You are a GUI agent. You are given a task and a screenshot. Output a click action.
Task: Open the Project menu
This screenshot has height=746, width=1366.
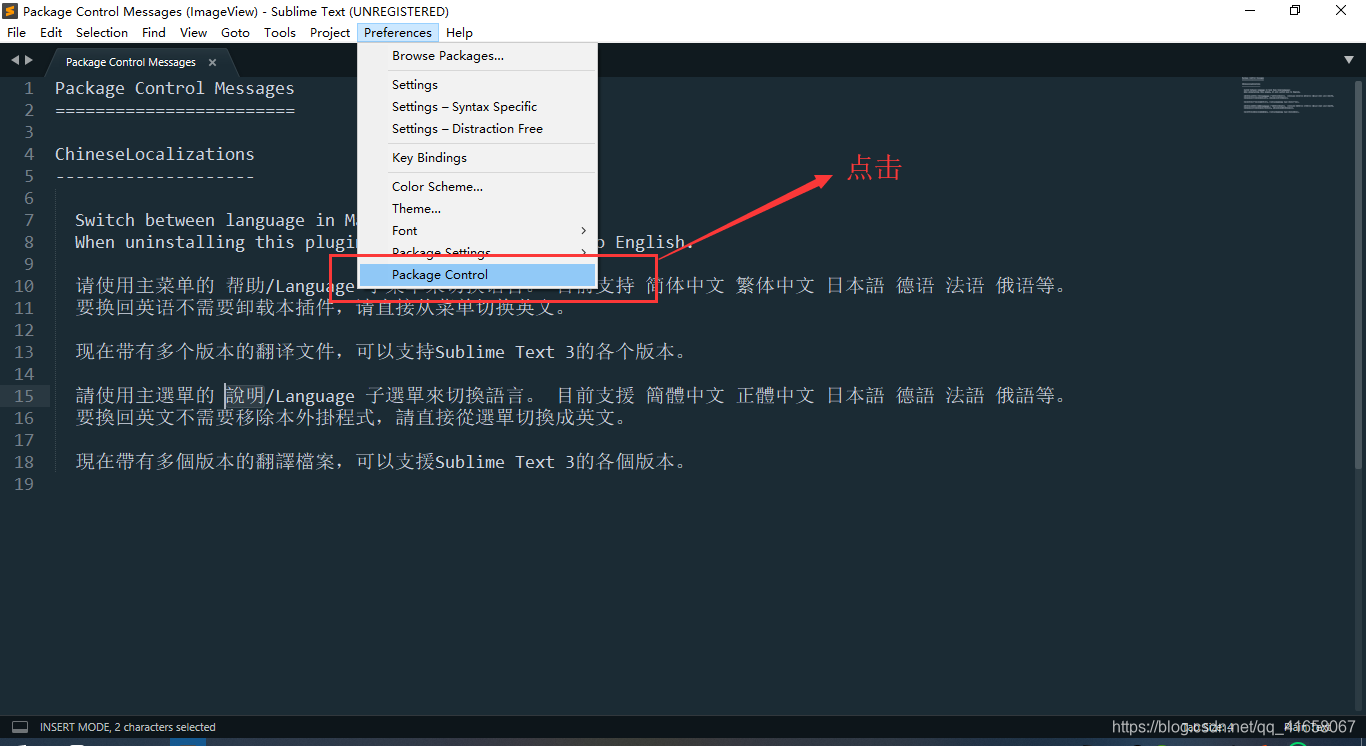[x=330, y=32]
